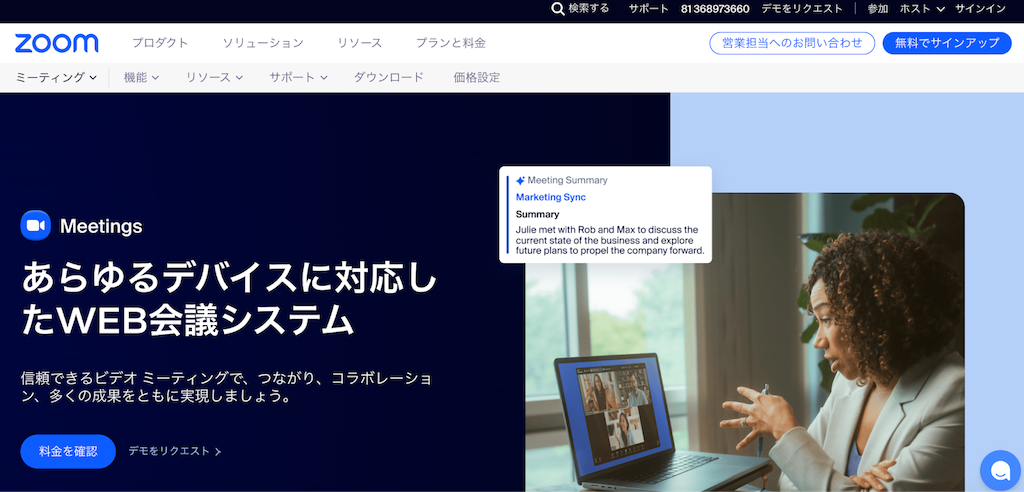Expand the ミーティング dropdown

pyautogui.click(x=56, y=77)
